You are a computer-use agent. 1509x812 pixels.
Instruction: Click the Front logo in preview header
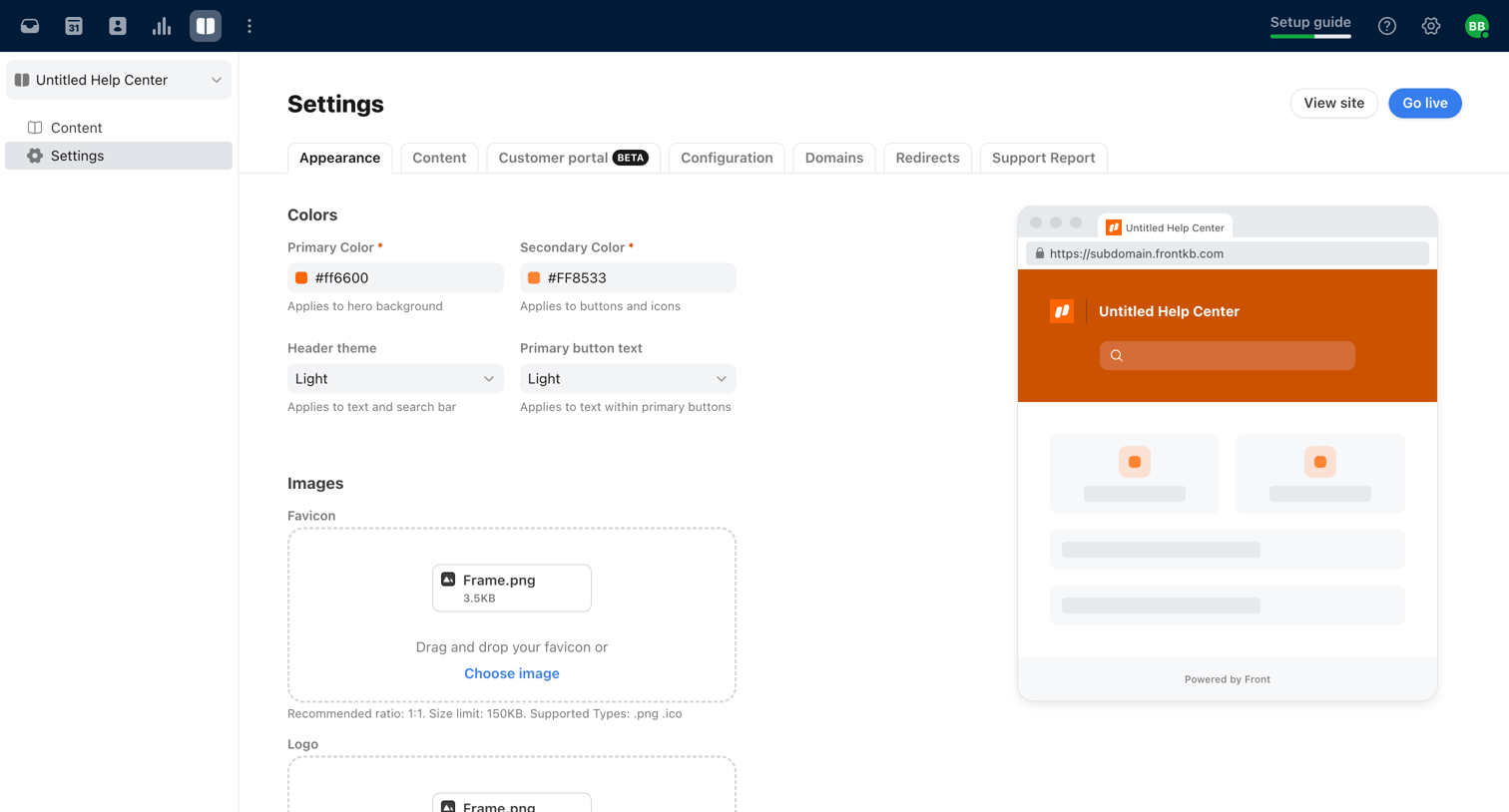[x=1062, y=311]
